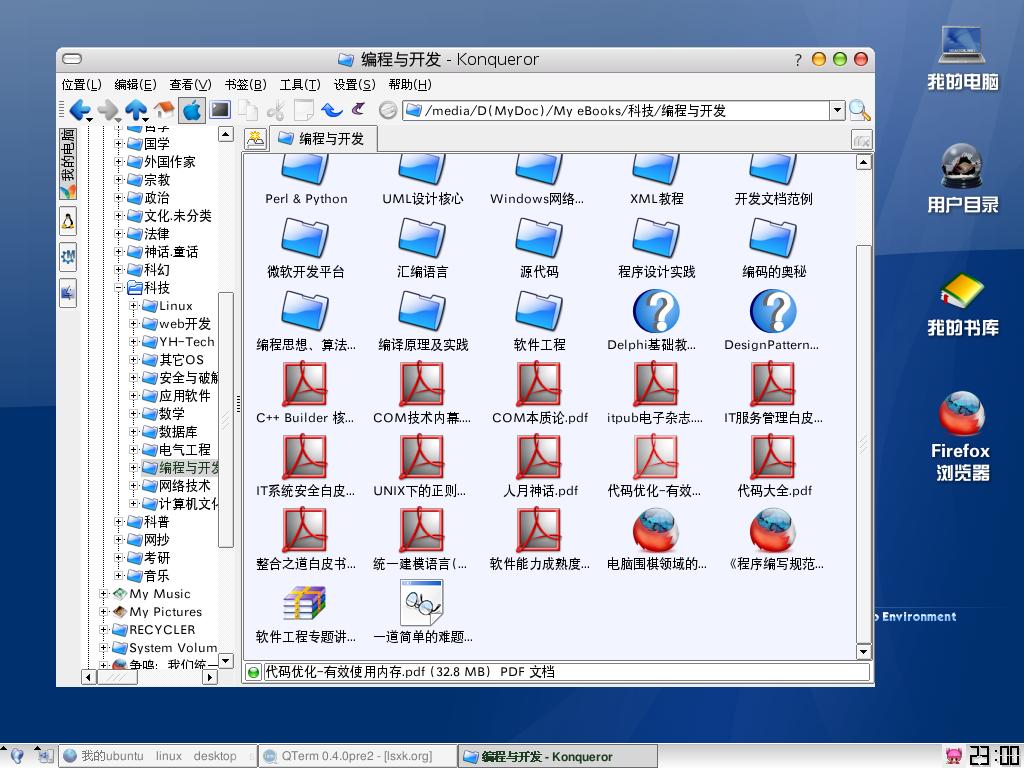Go back with the blue left arrow
This screenshot has height=768, width=1024.
pos(80,110)
